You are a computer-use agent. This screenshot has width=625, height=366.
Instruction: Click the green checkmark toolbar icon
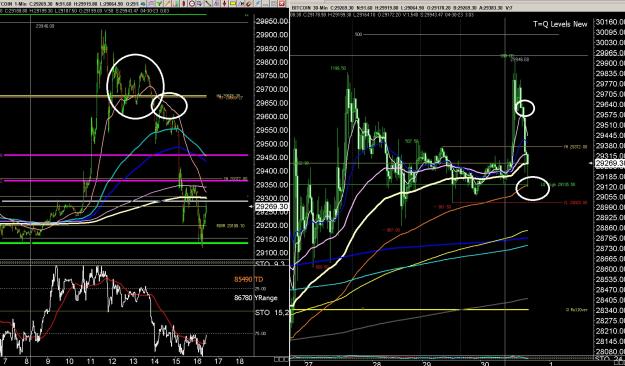tap(159, 4)
